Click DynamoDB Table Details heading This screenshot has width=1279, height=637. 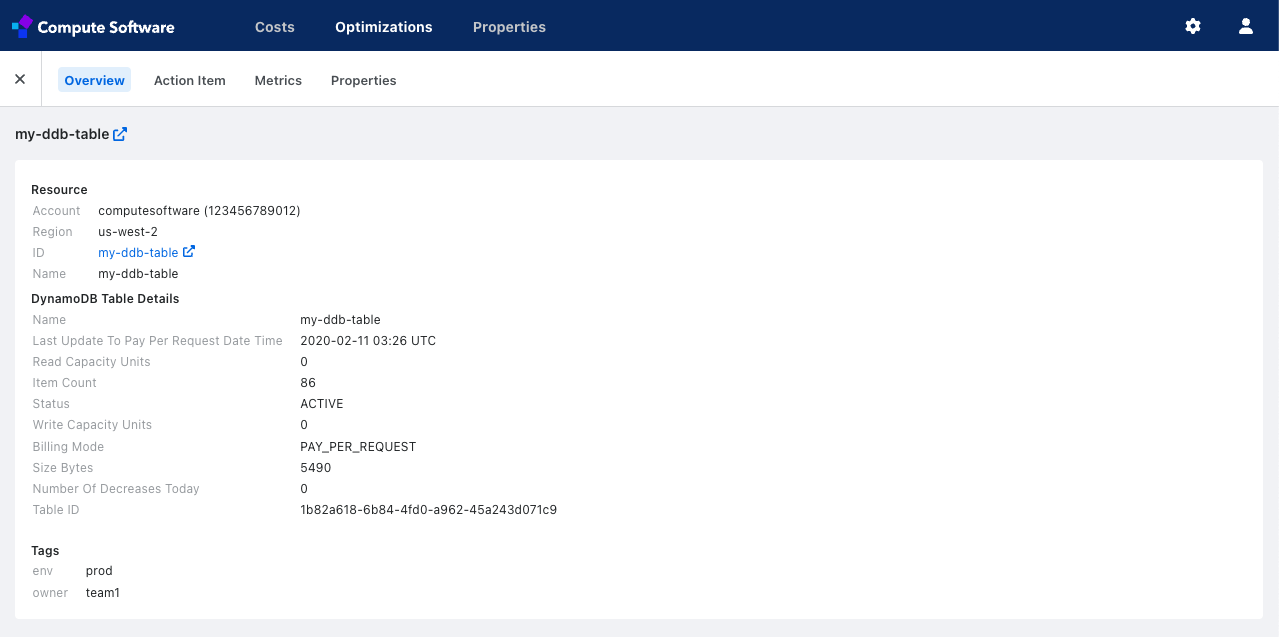click(105, 299)
